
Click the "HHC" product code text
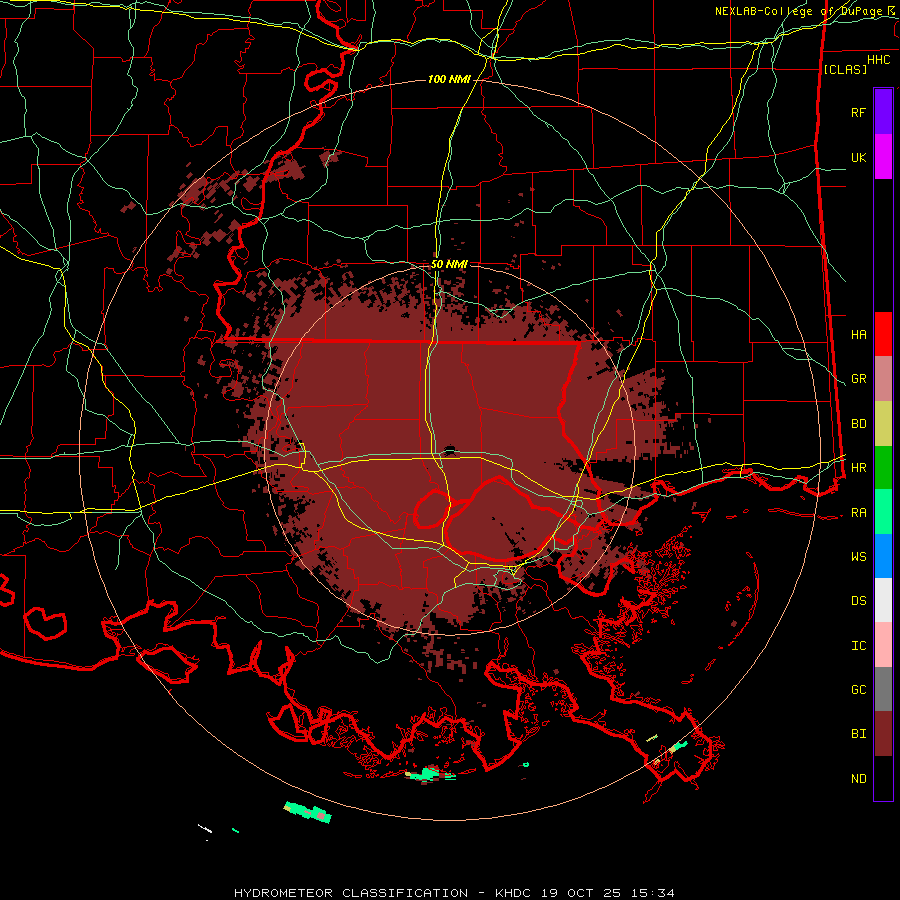click(878, 60)
